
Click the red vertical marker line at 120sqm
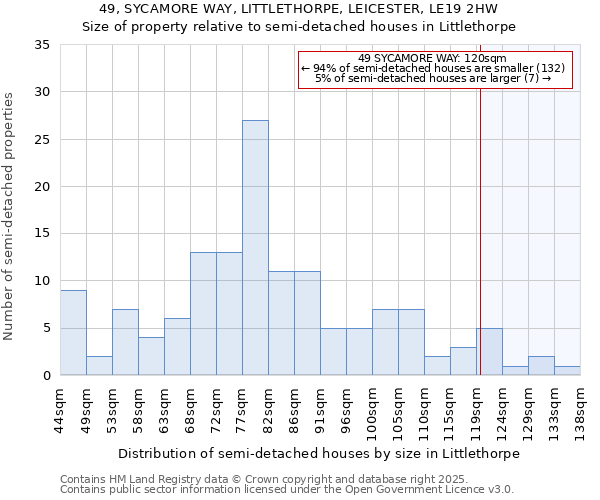480,210
